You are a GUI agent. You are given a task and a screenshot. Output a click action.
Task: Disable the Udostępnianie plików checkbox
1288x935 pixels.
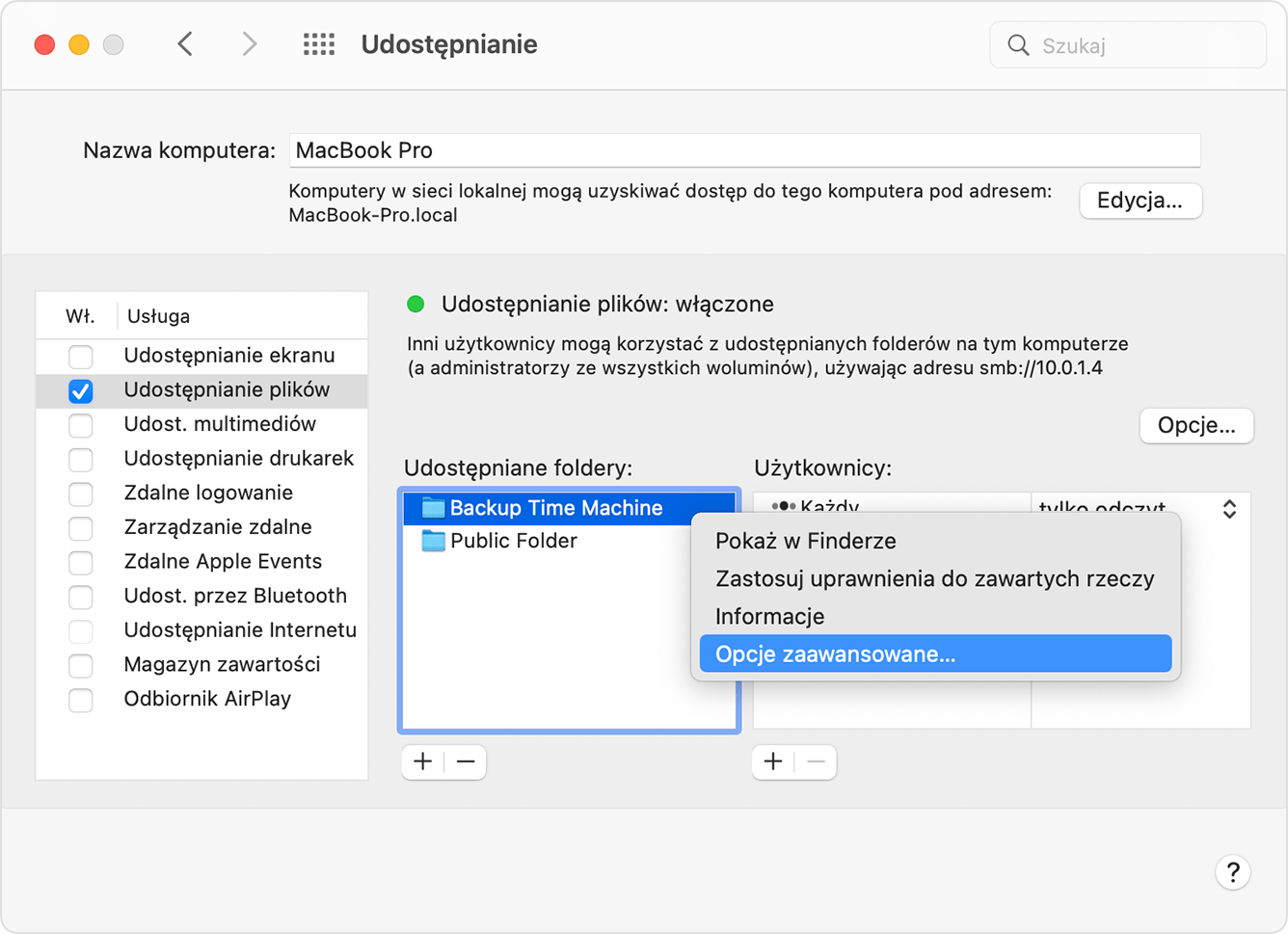tap(80, 391)
